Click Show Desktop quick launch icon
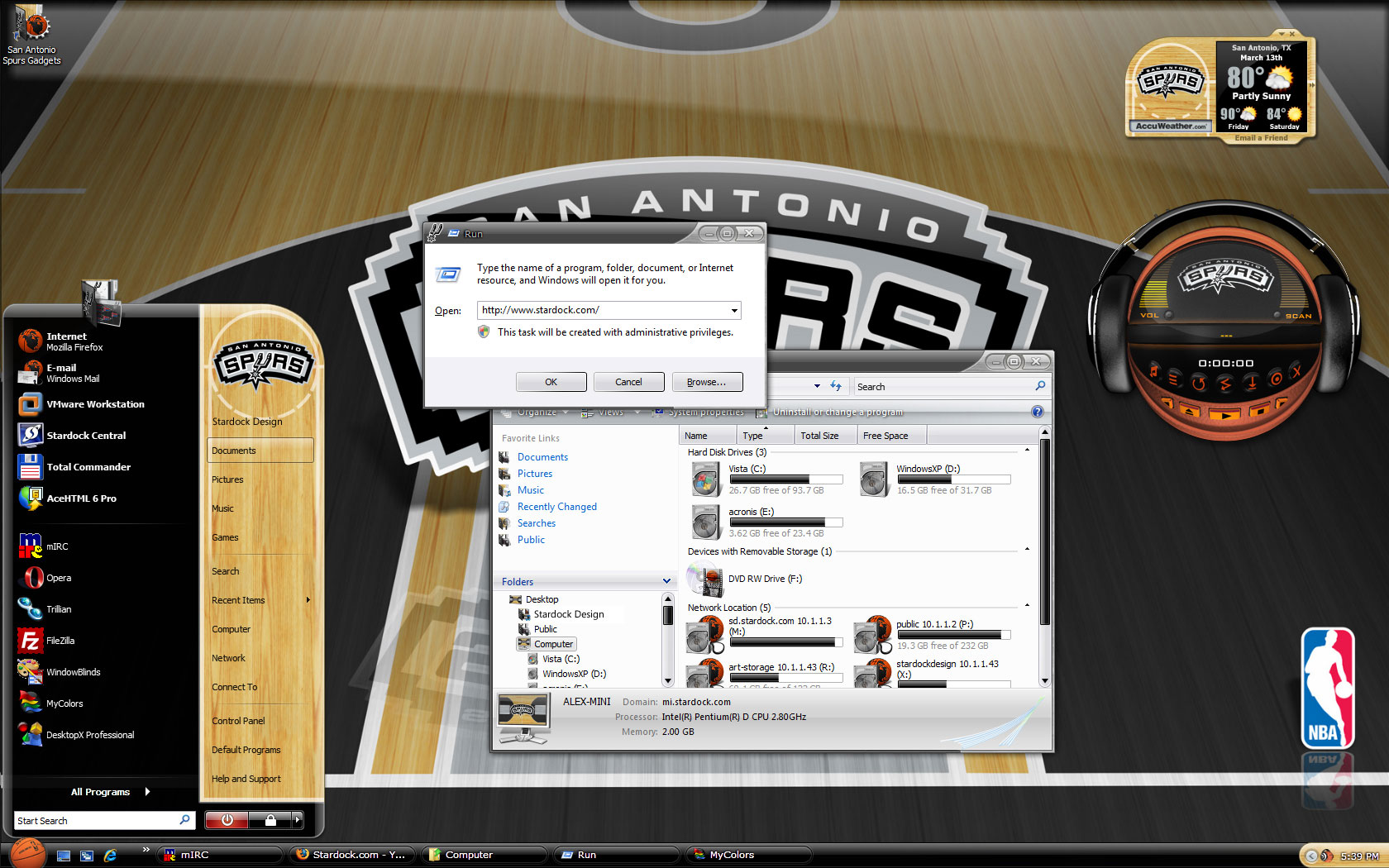1389x868 pixels. tap(64, 856)
